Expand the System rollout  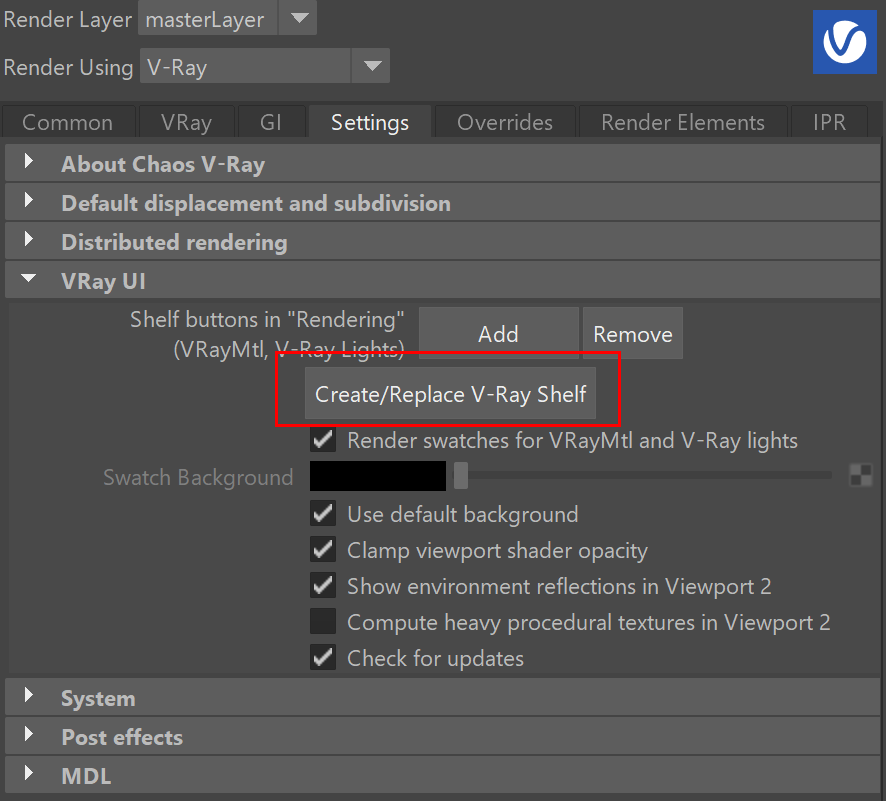coord(442,698)
